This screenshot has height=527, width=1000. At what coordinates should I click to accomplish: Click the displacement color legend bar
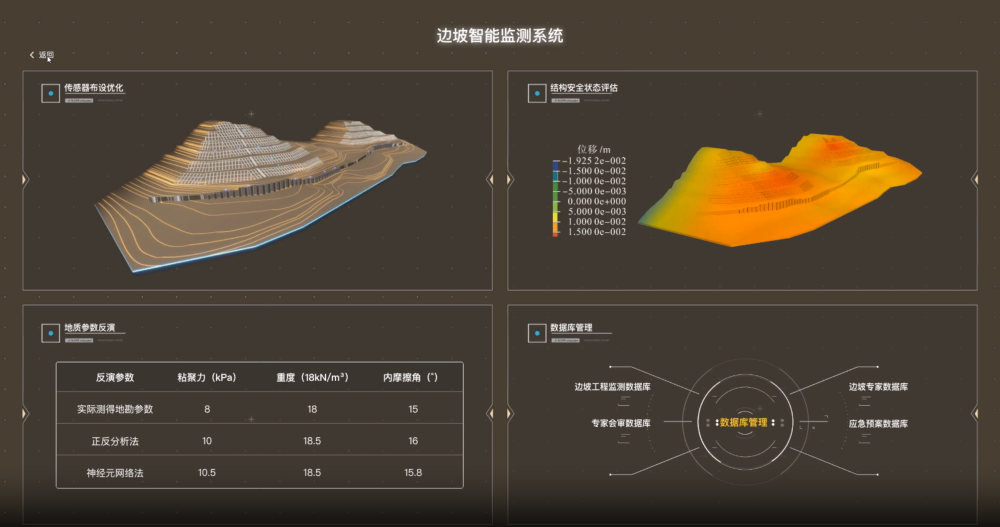[x=556, y=196]
